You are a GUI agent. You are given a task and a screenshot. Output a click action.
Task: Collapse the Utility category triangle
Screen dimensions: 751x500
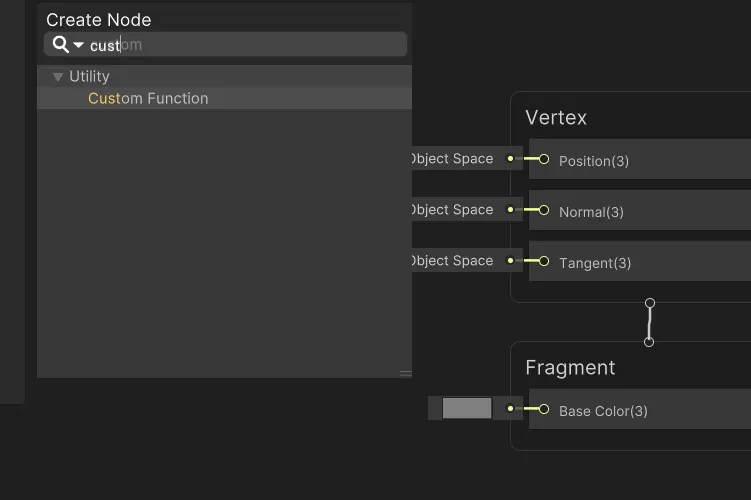point(56,77)
